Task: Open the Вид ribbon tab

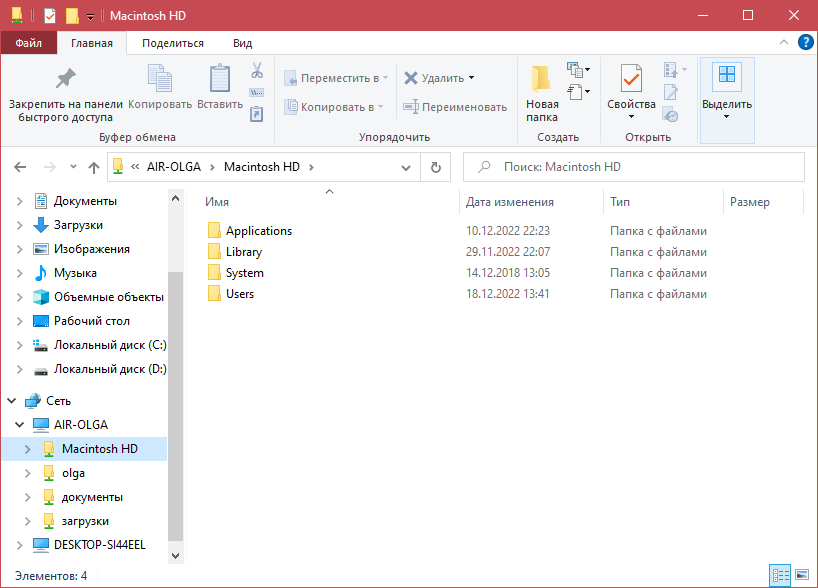Action: coord(242,43)
